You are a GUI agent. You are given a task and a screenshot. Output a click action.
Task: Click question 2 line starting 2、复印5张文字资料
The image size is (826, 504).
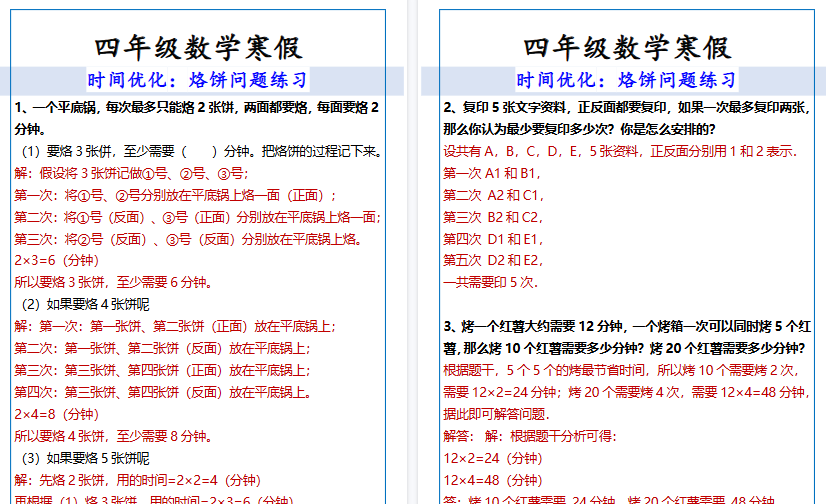pos(626,107)
